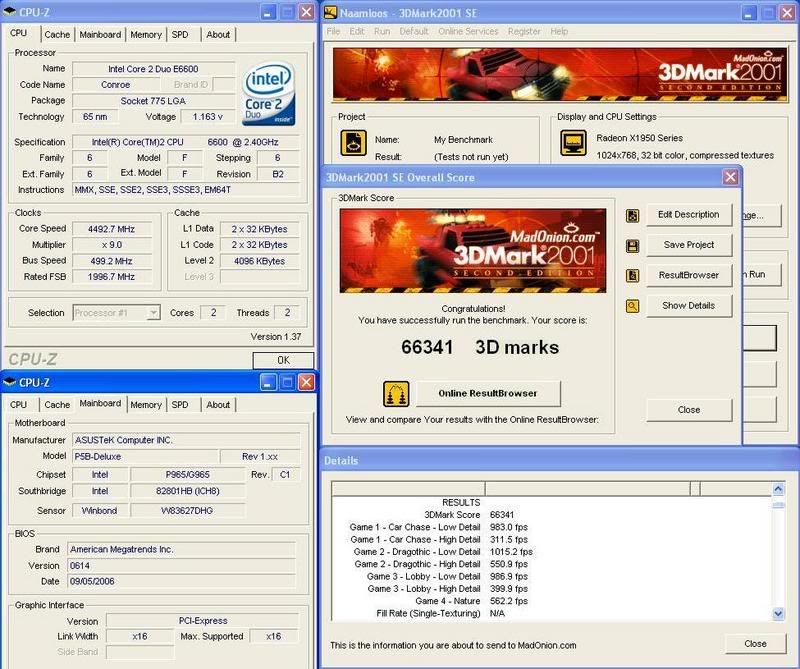Close the lower CPU-Z Mainboard window
Image resolution: width=800 pixels, height=669 pixels.
[306, 382]
